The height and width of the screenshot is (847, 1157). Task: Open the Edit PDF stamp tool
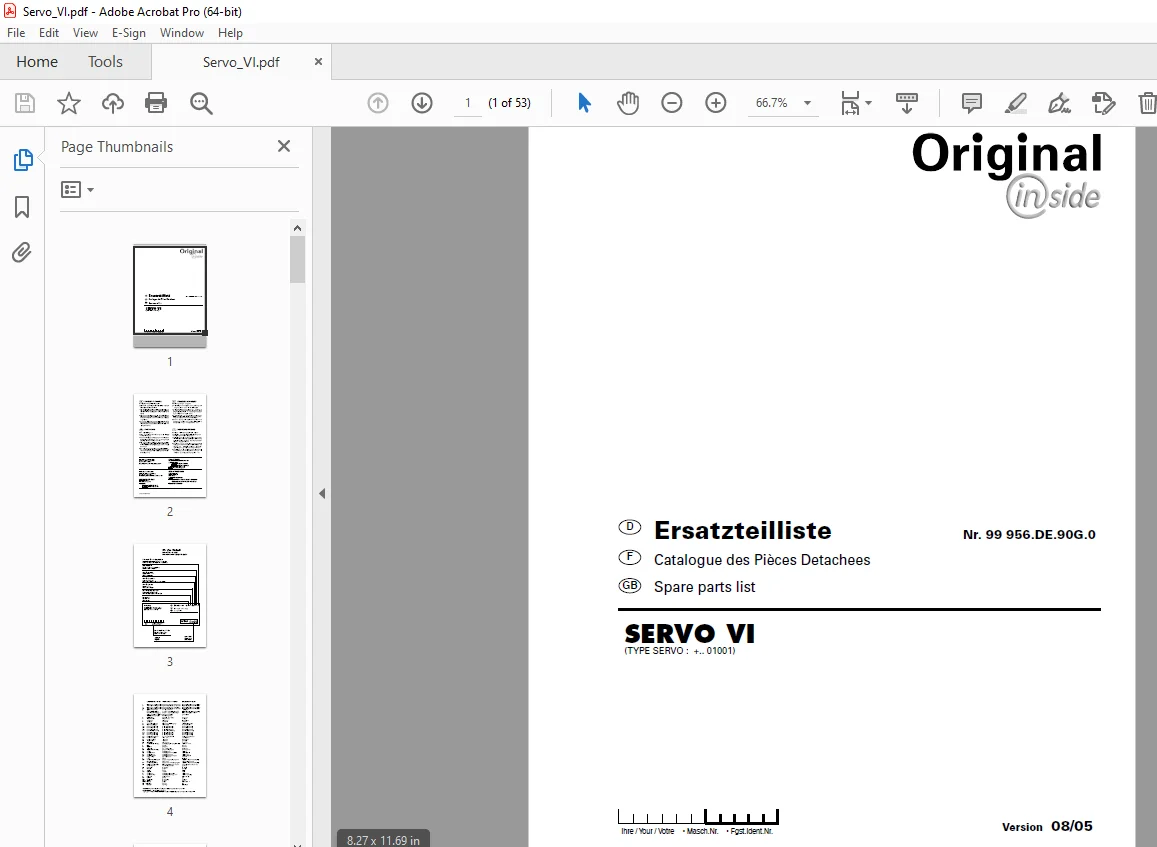(x=1103, y=103)
